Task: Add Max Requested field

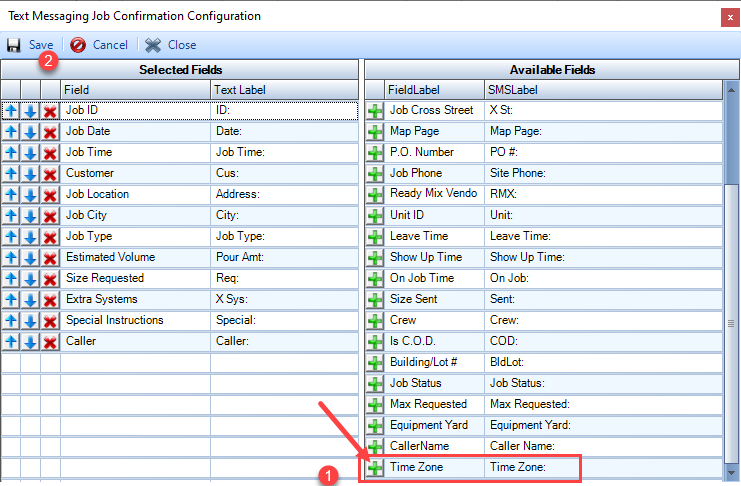Action: (x=375, y=405)
